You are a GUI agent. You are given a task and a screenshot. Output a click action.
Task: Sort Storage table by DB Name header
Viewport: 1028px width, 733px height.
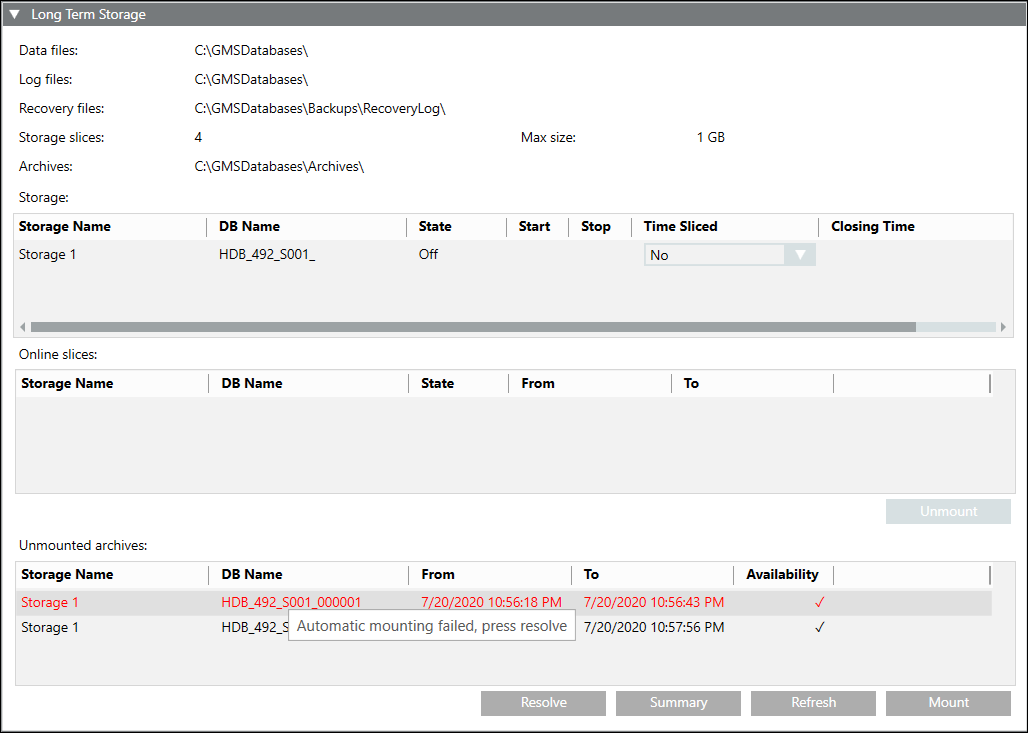pyautogui.click(x=250, y=227)
